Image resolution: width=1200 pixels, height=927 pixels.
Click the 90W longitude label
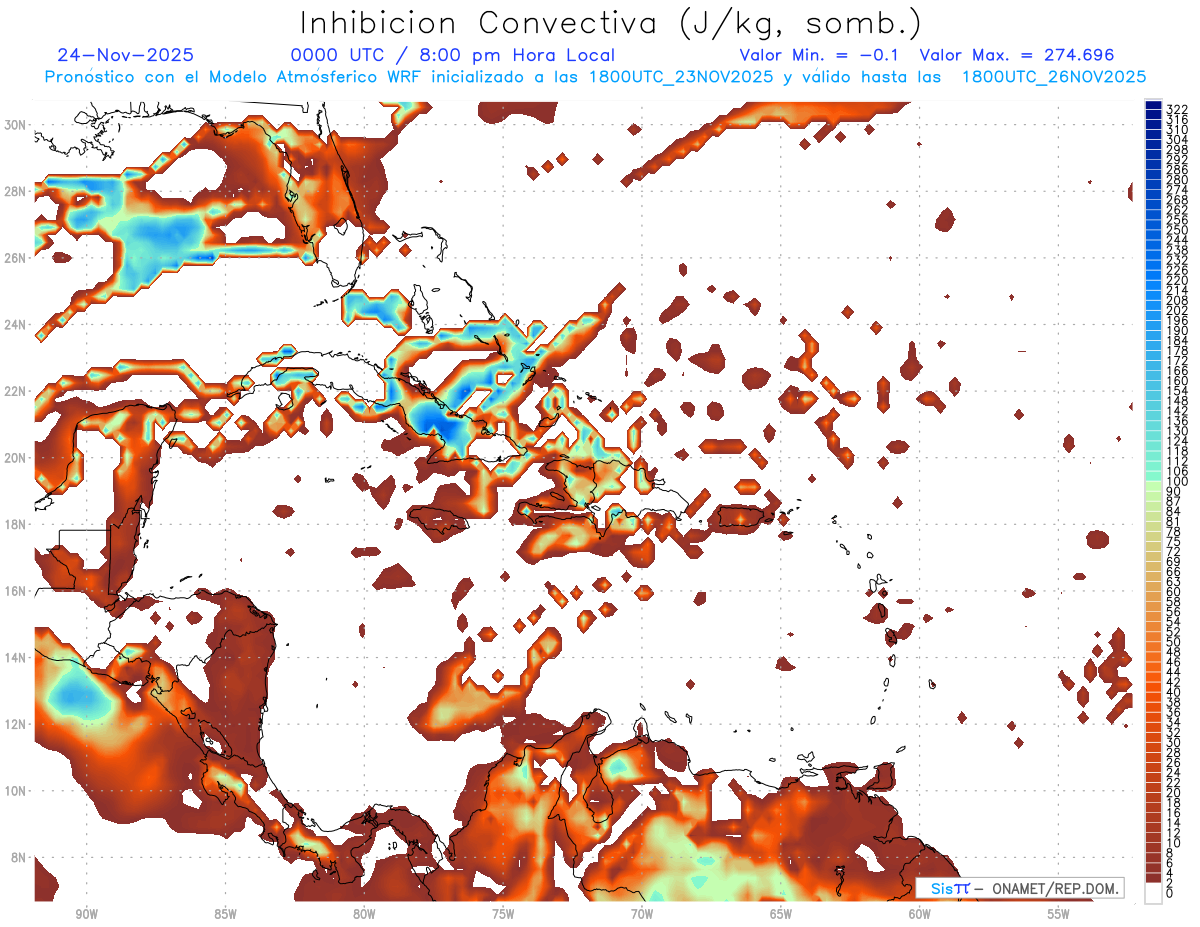pyautogui.click(x=86, y=914)
